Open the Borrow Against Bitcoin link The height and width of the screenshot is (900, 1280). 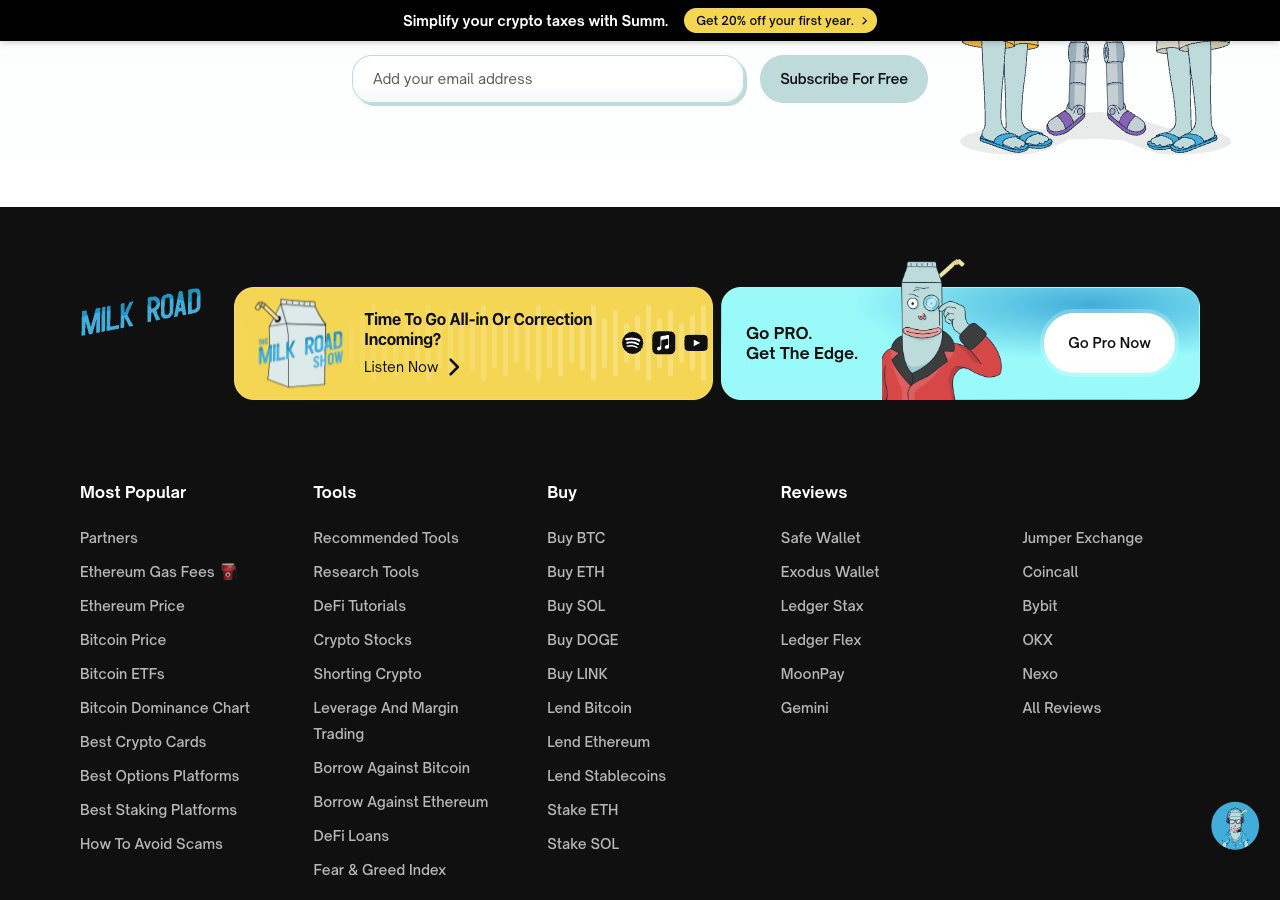(391, 768)
